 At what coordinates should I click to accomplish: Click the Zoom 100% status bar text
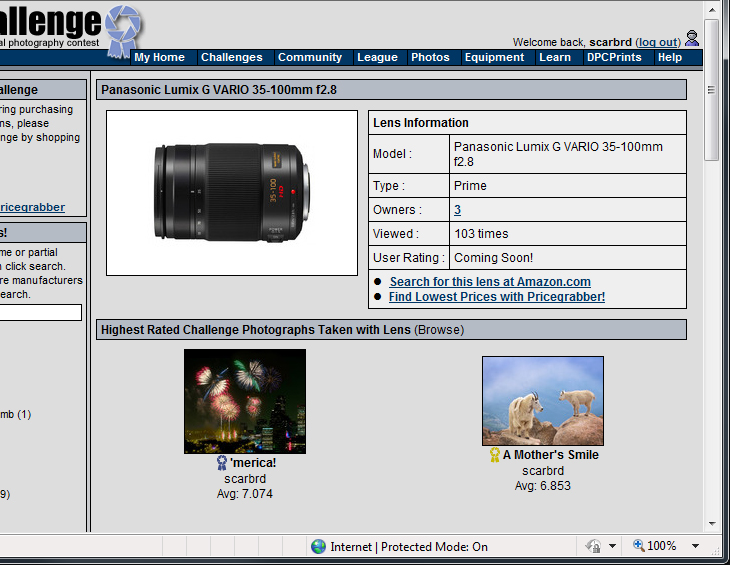pyautogui.click(x=662, y=546)
